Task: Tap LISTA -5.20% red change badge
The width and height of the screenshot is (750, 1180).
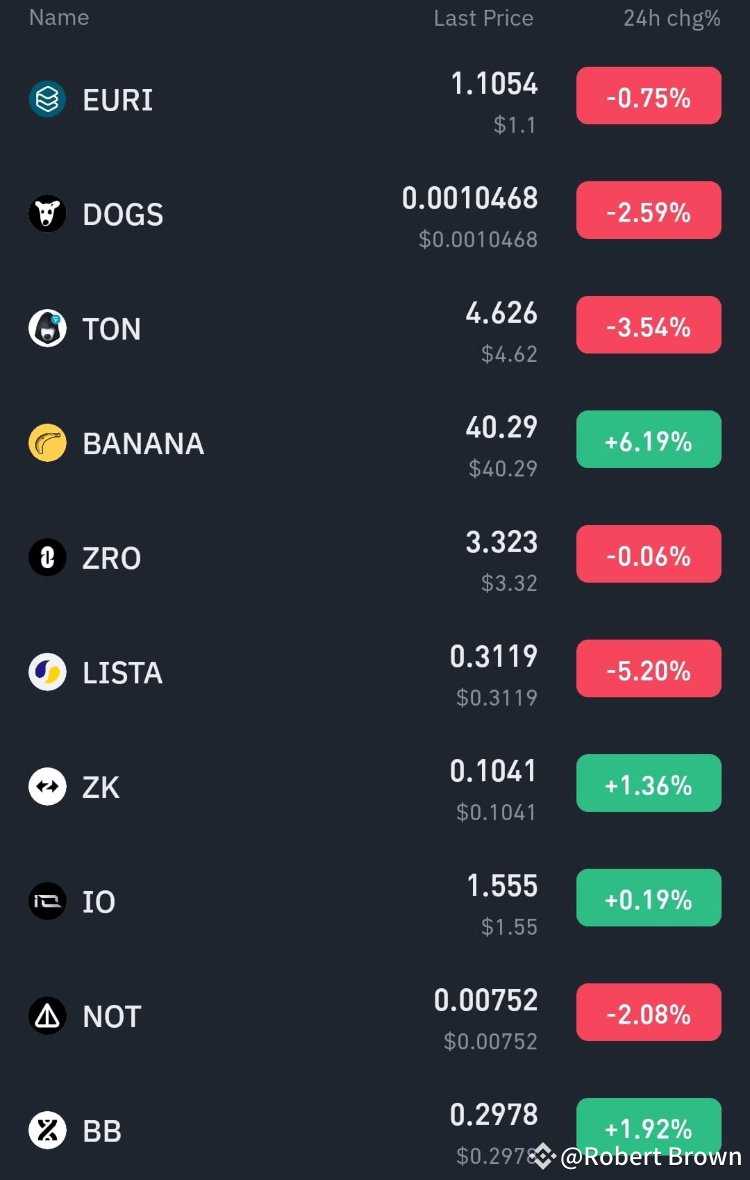Action: 648,669
